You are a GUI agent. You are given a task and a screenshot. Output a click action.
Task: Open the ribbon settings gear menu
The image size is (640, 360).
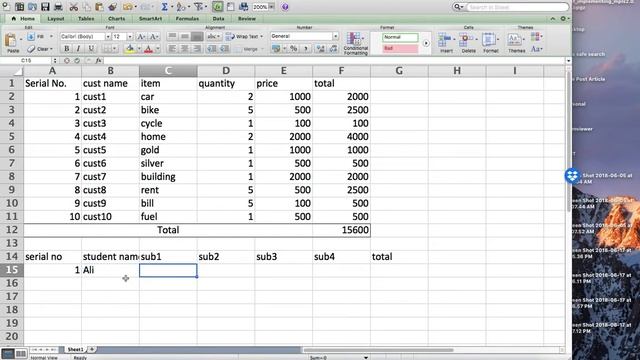(x=564, y=19)
